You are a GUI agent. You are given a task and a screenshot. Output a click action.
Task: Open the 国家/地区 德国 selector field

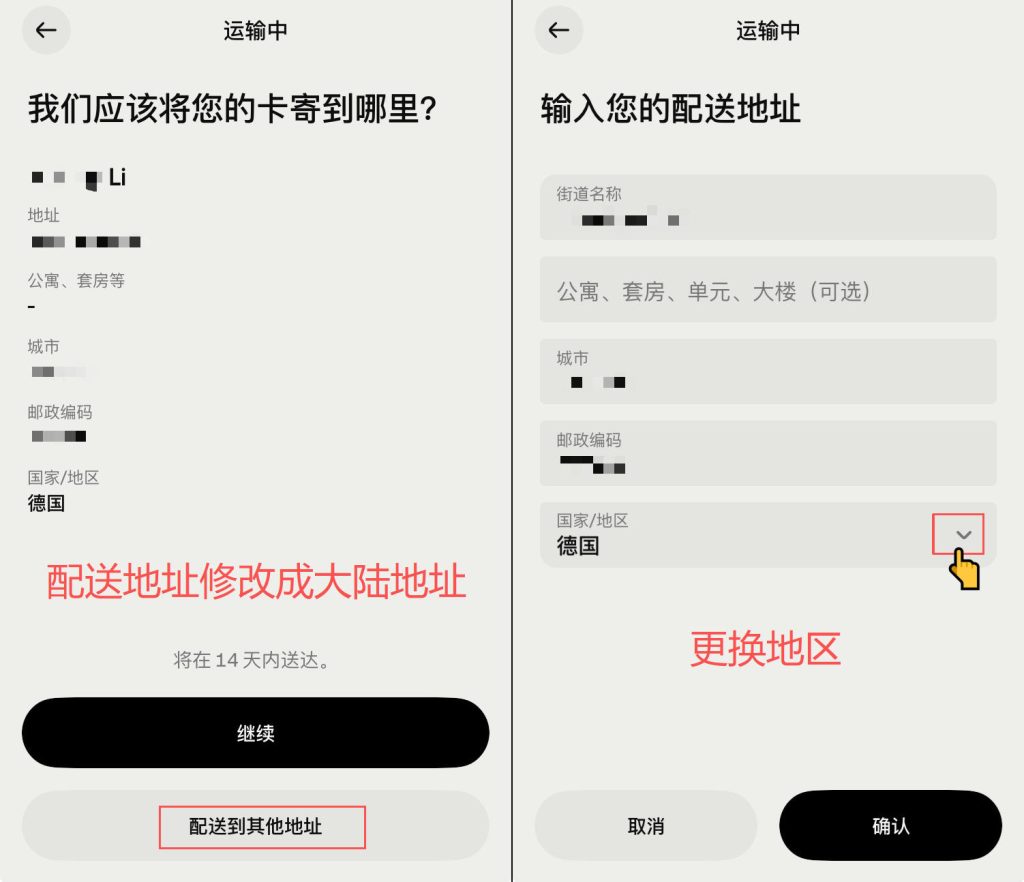coord(768,535)
